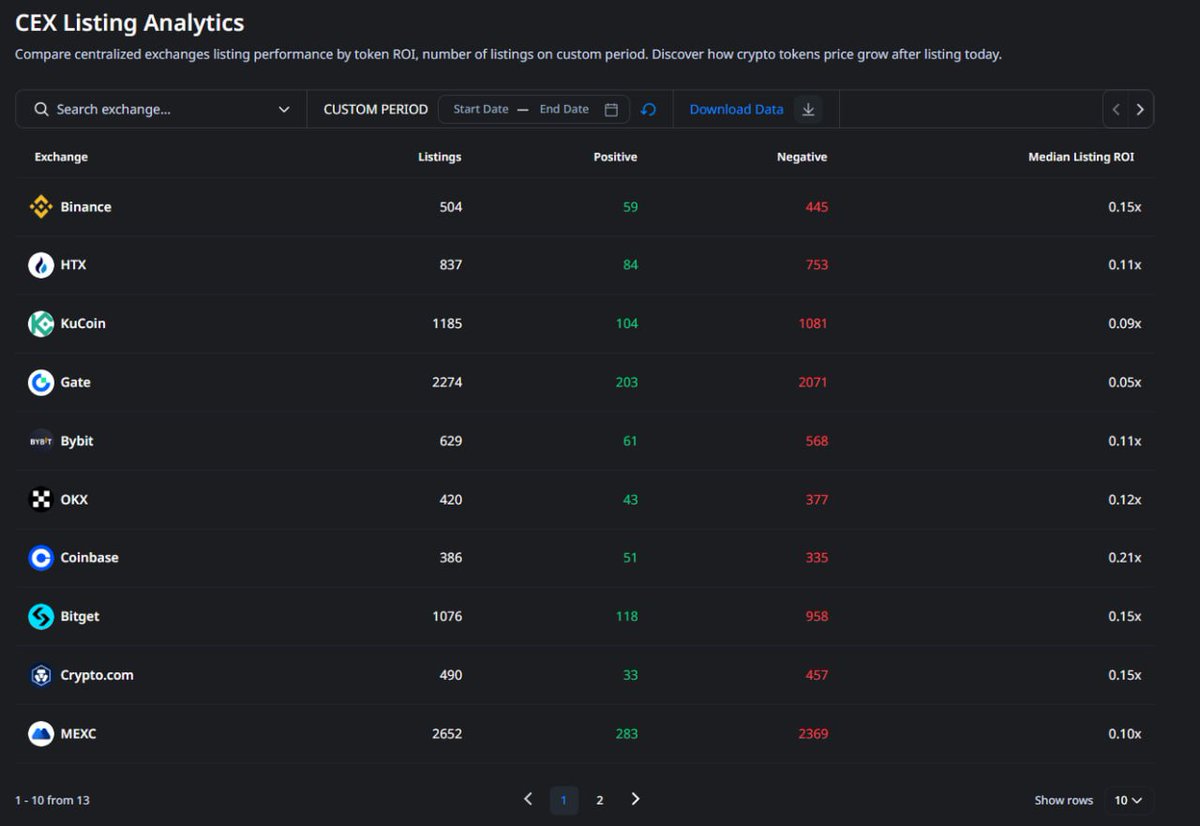The image size is (1200, 826).
Task: Sort by Median Listing ROI header
Action: pyautogui.click(x=1081, y=157)
